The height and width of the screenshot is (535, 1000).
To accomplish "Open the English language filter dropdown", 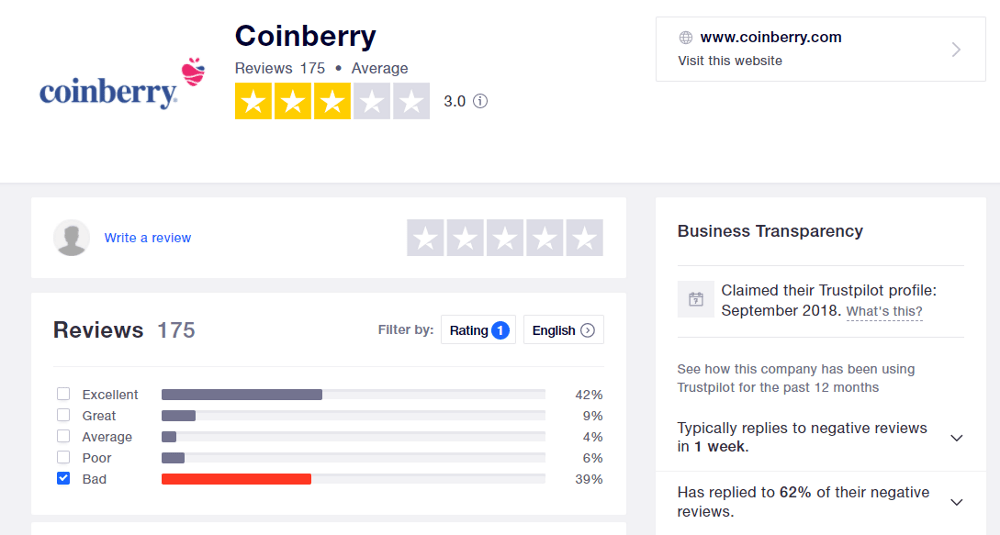I will (563, 330).
